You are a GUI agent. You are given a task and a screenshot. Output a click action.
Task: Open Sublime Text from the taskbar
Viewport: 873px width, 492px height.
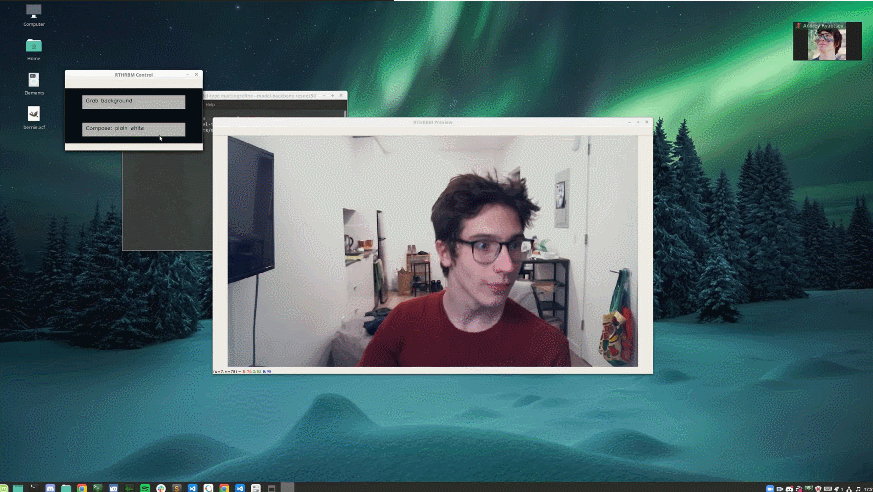[177, 488]
